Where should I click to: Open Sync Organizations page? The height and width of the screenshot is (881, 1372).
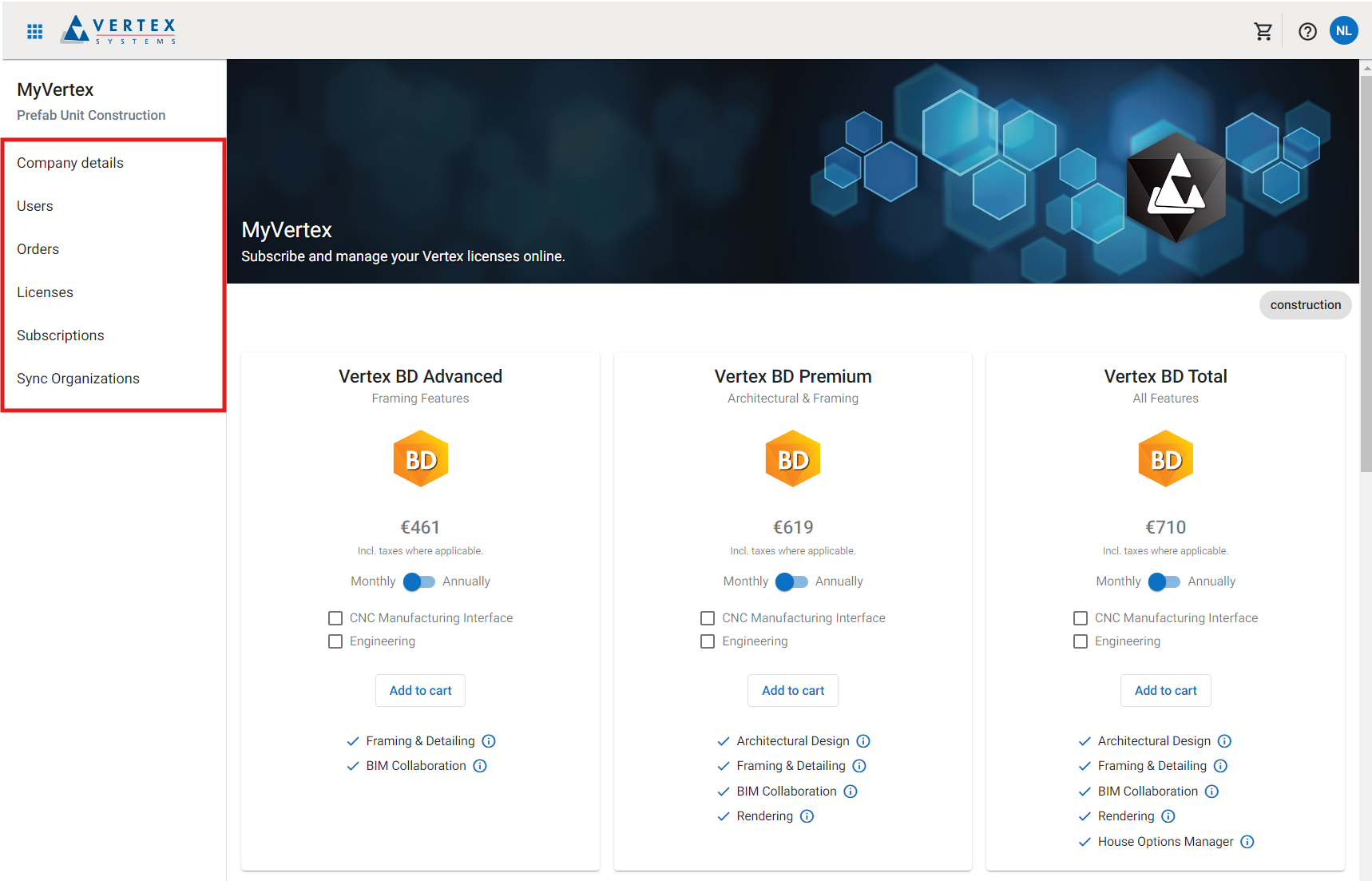click(x=78, y=379)
